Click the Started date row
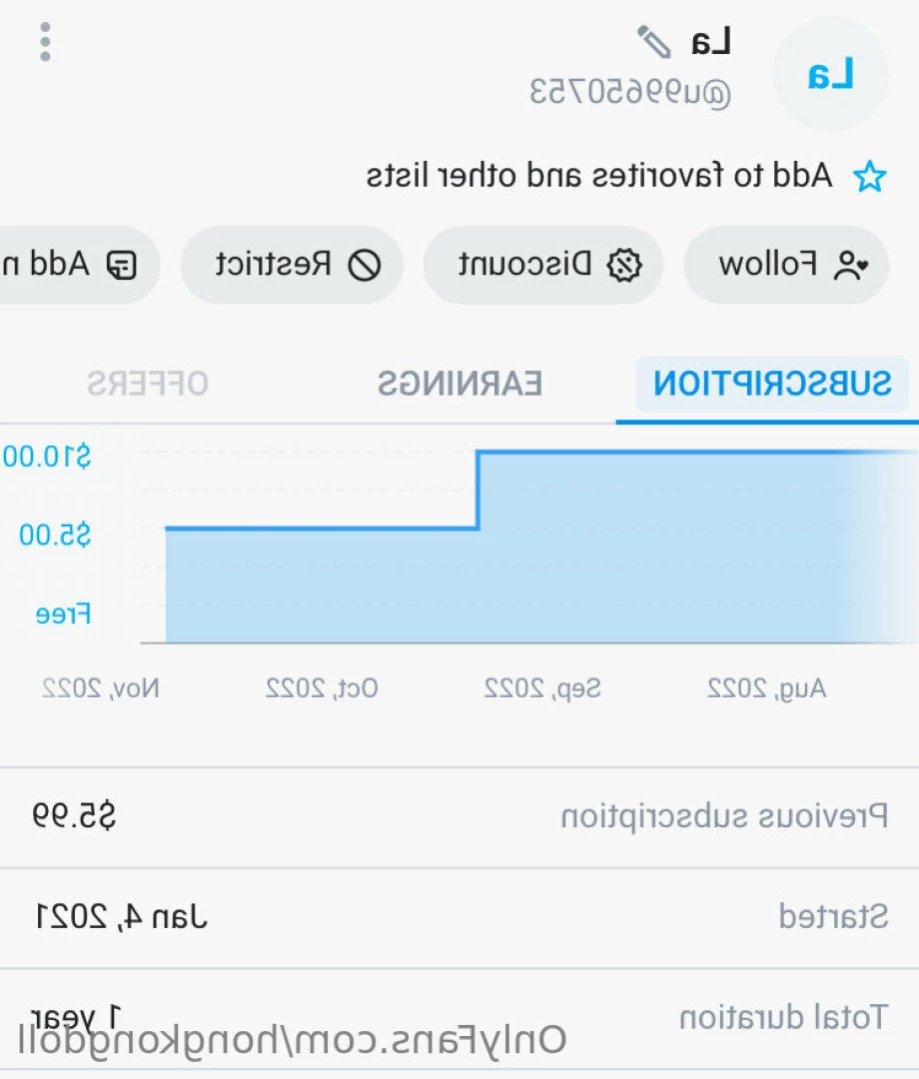 click(x=459, y=917)
